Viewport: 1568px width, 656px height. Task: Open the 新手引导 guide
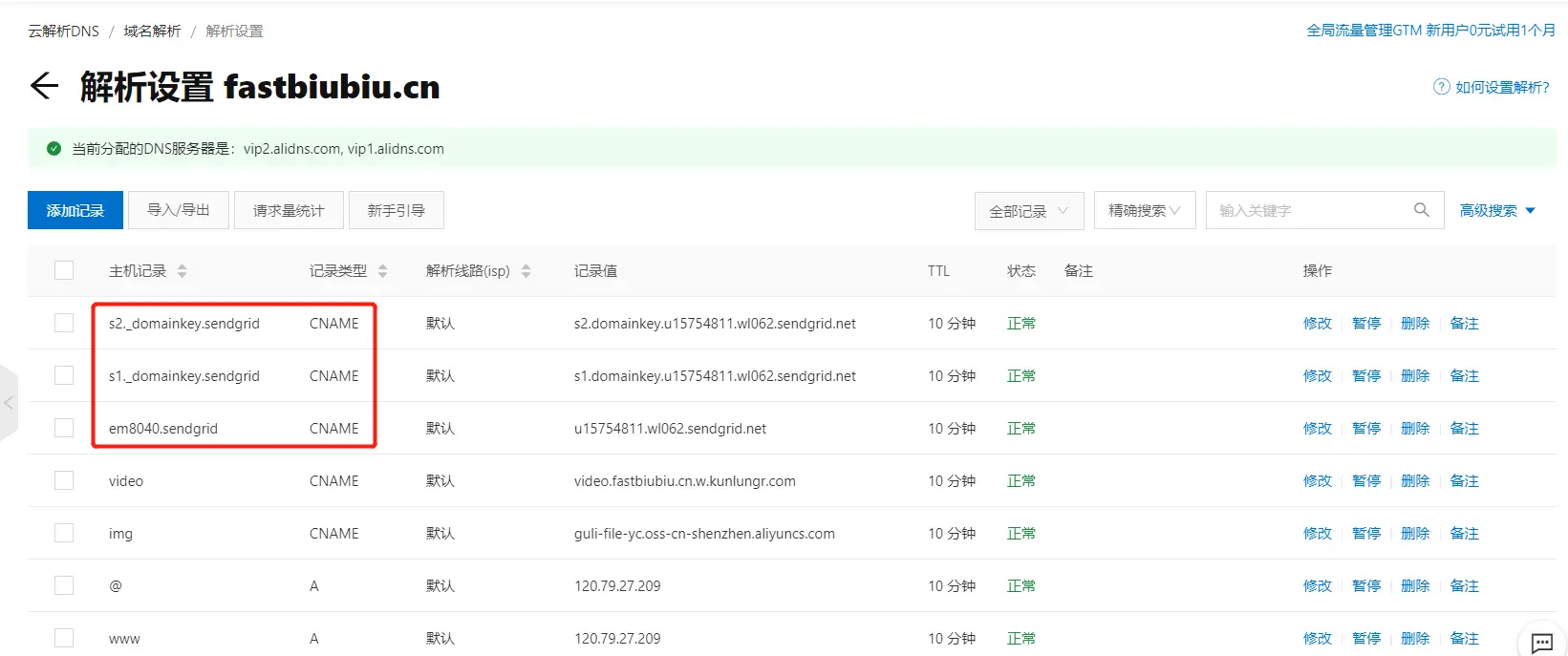(397, 210)
